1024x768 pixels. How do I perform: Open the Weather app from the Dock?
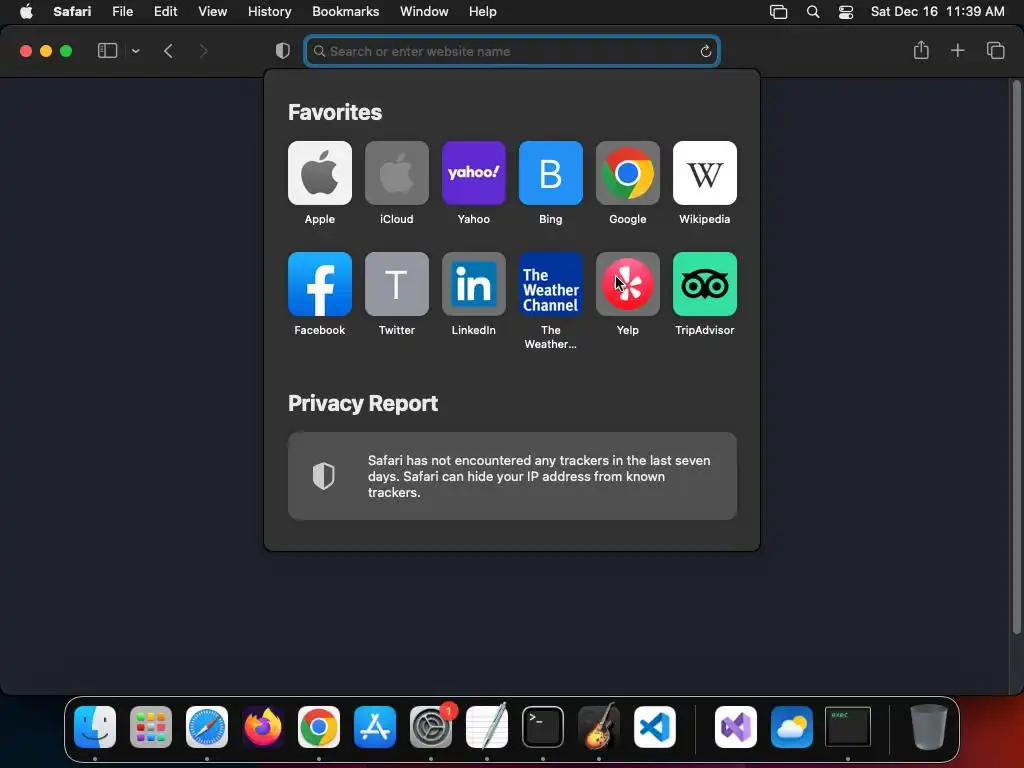pyautogui.click(x=792, y=727)
